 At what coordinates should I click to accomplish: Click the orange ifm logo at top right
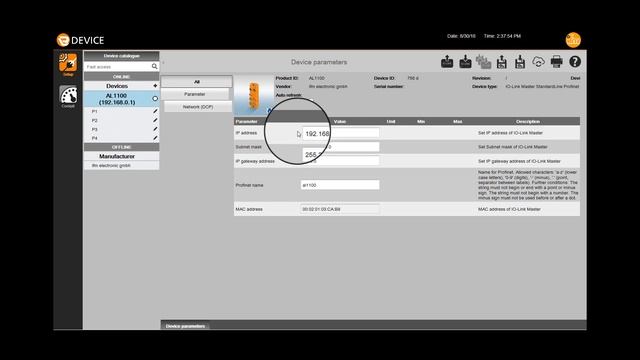pyautogui.click(x=573, y=40)
